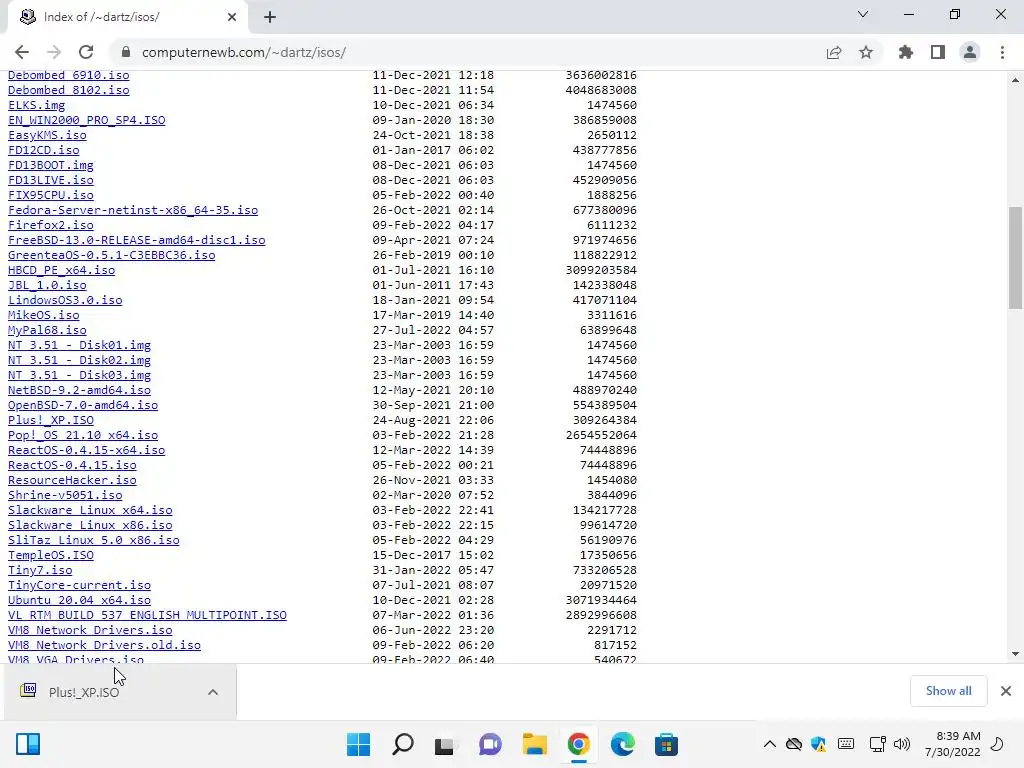Download NT 3.51 - Disk02.img

(x=79, y=360)
